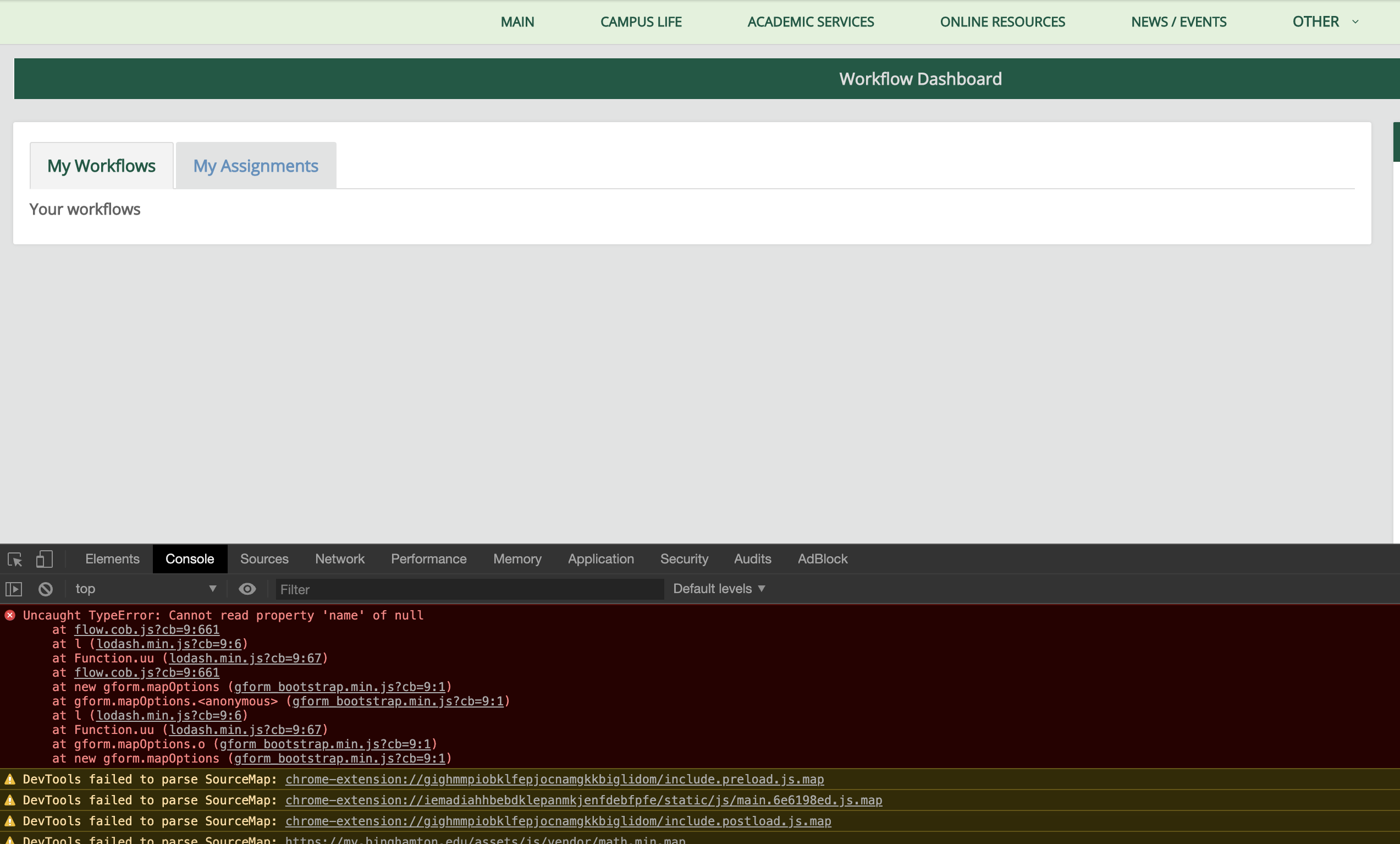Follow the include.preload.js.map SourceMap link
Viewport: 1400px width, 844px height.
pyautogui.click(x=554, y=779)
